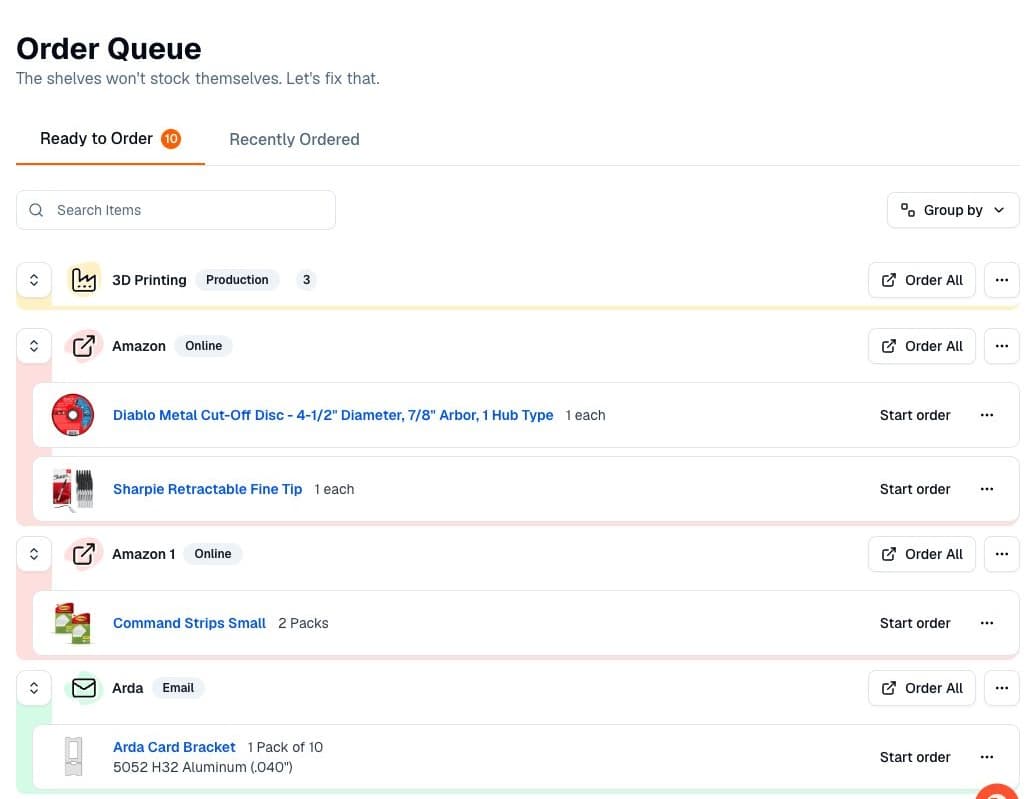Click the Command Strips product thumbnail

click(x=73, y=623)
